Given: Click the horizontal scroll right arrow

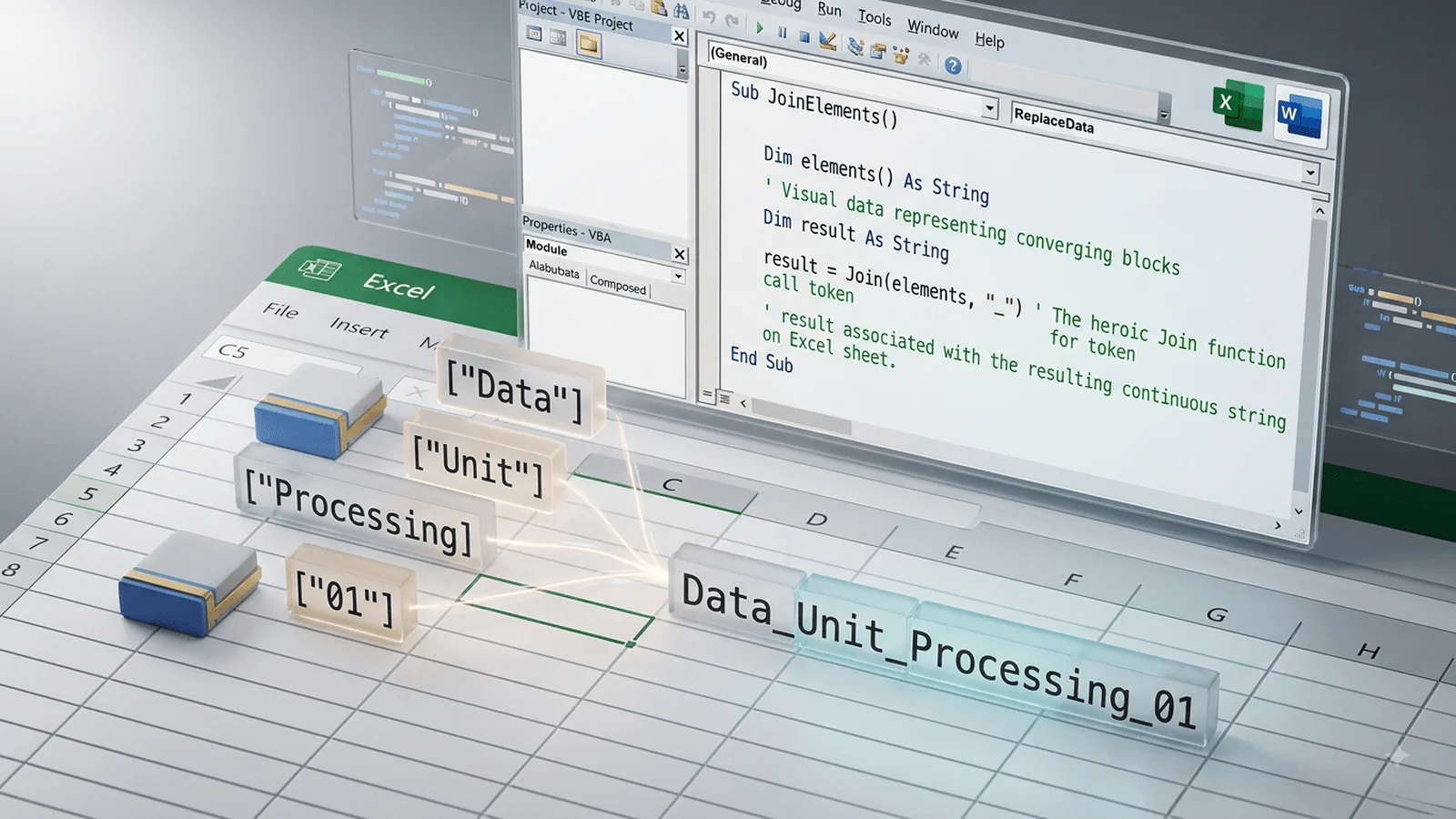Looking at the screenshot, I should click(1278, 525).
